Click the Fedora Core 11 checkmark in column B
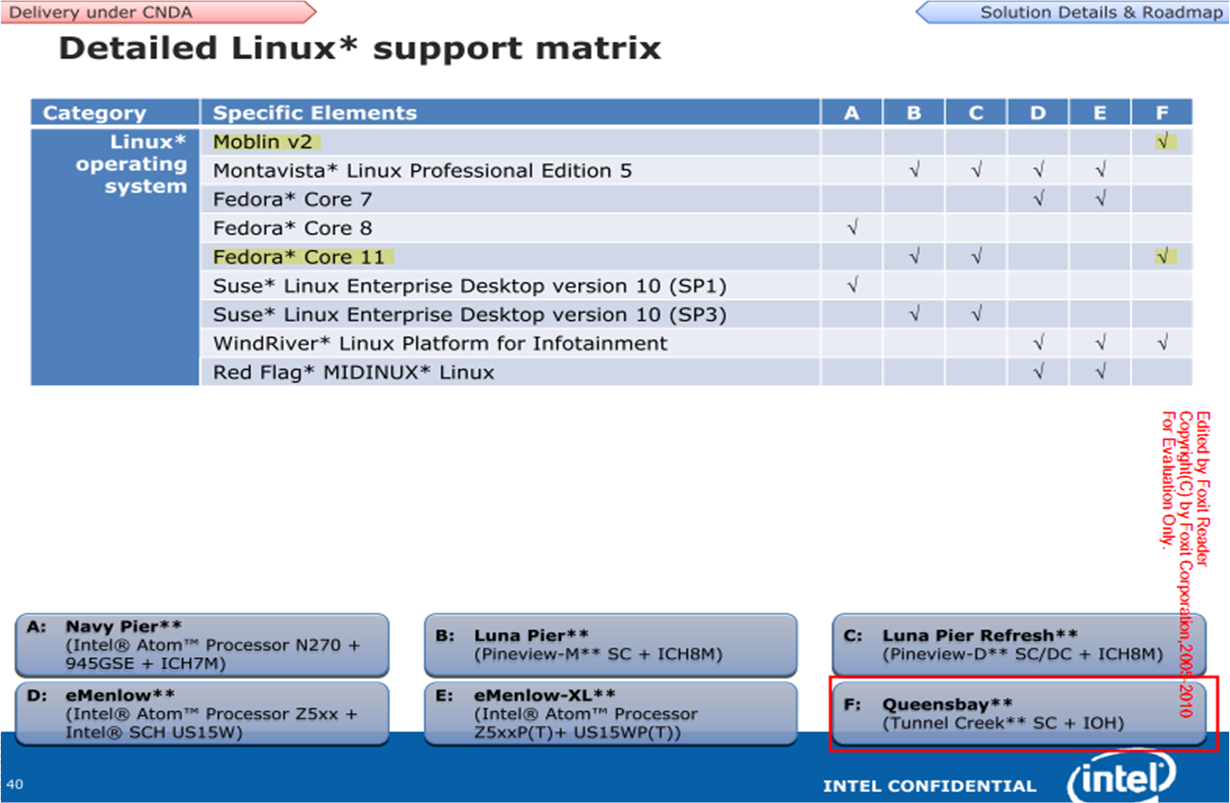Image resolution: width=1230 pixels, height=803 pixels. pyautogui.click(x=914, y=257)
